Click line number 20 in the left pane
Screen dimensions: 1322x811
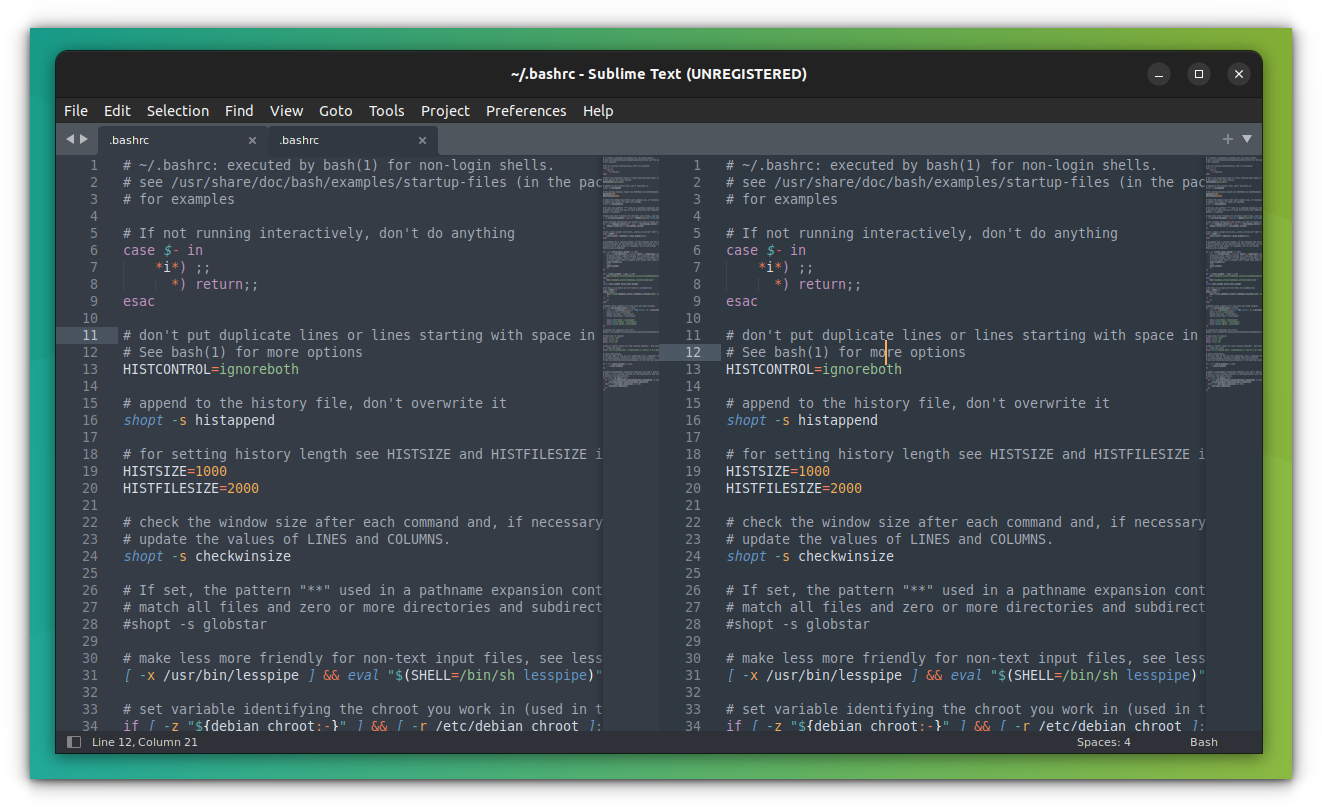[x=90, y=488]
